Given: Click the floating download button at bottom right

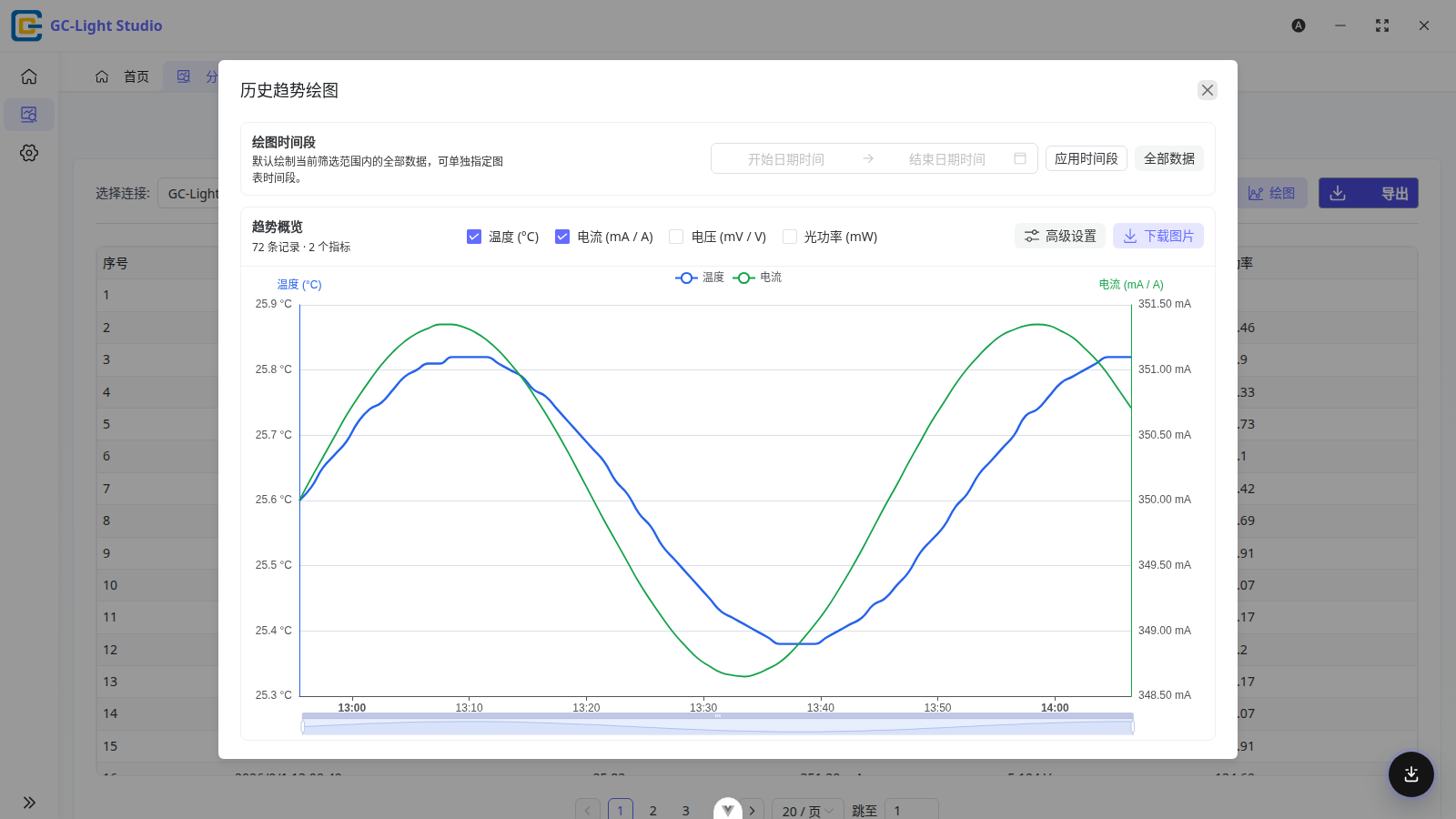Looking at the screenshot, I should click(1411, 774).
